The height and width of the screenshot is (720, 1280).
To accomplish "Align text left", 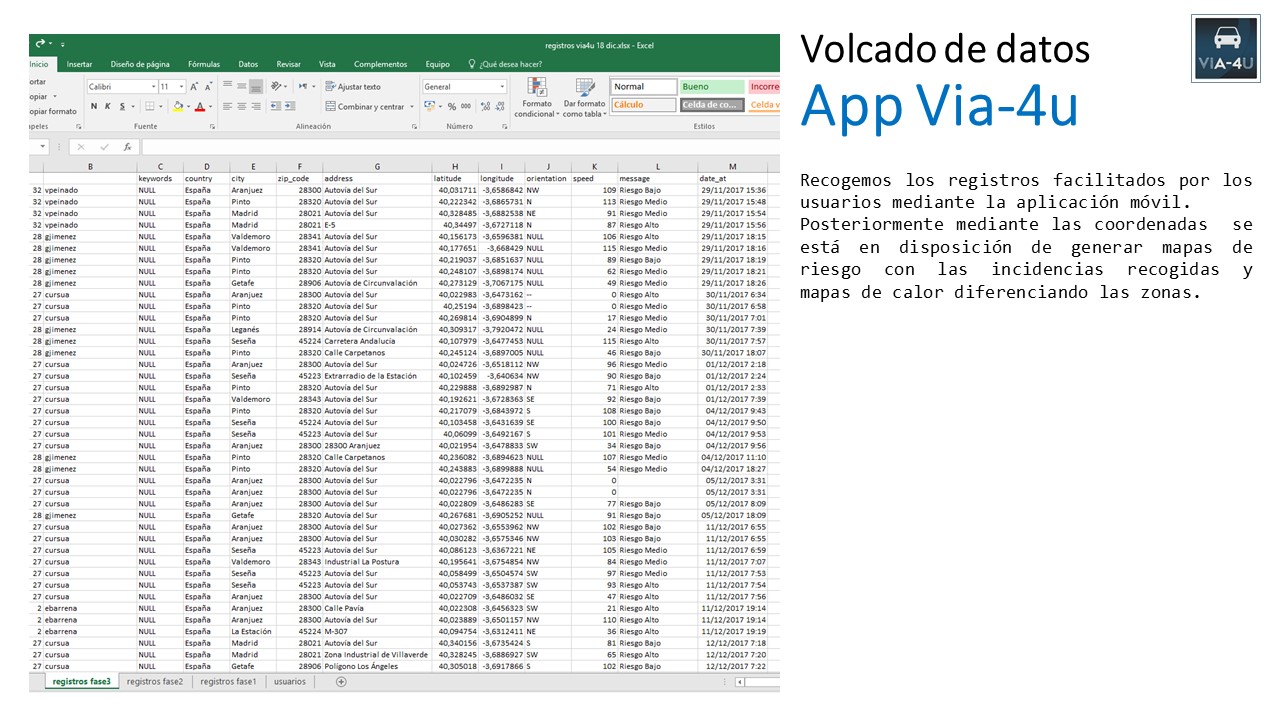I will (x=227, y=107).
